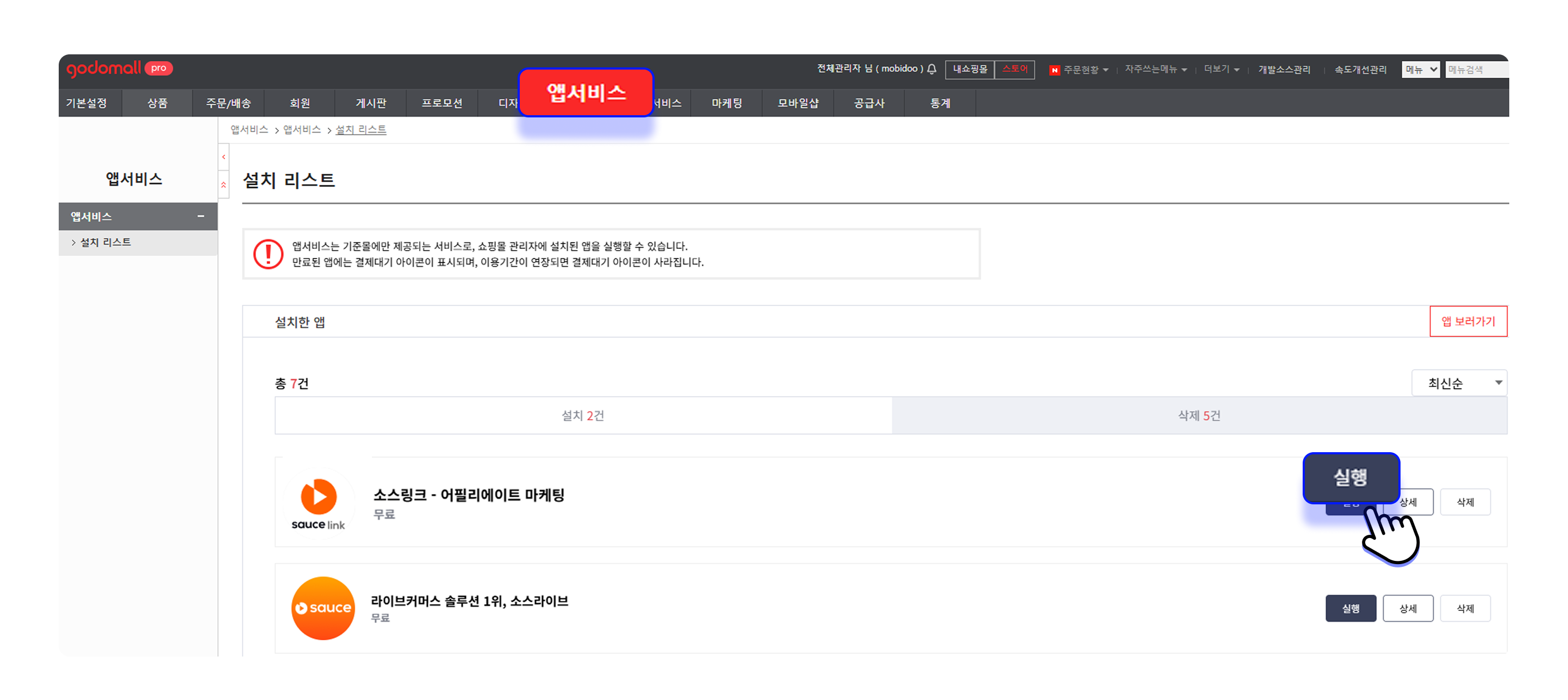Open 설치 리스트 in the sidebar
1568x700 pixels.
pos(105,242)
